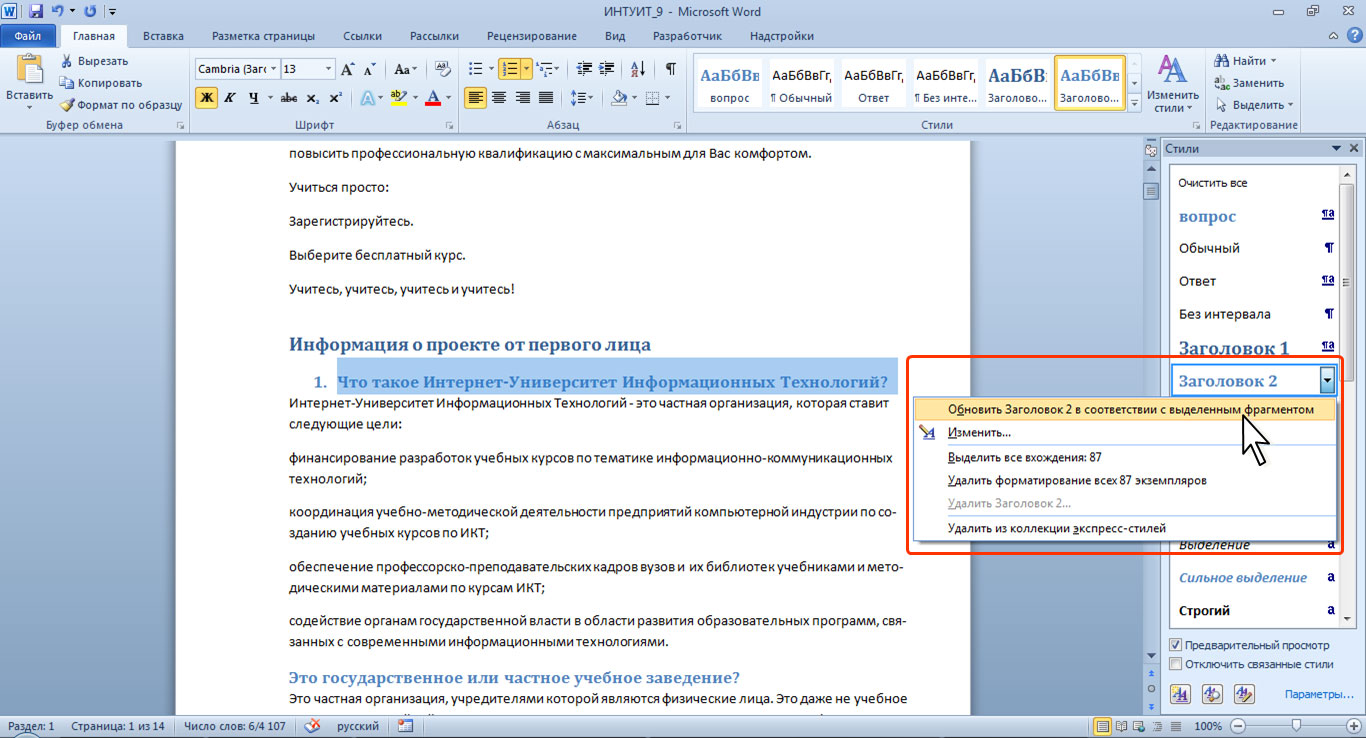This screenshot has height=738, width=1366.
Task: Toggle subscript (x₂) formatting
Action: 312,97
